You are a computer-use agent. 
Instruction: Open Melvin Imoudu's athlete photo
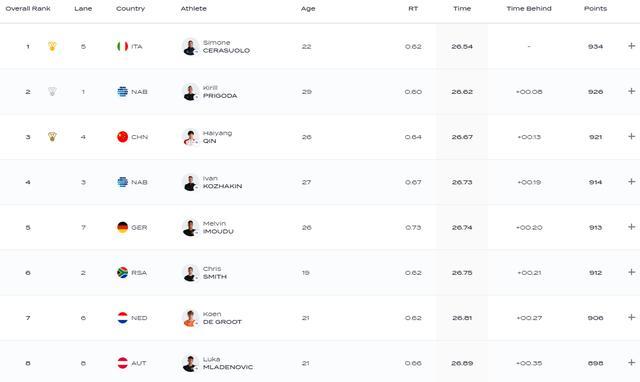click(x=190, y=228)
